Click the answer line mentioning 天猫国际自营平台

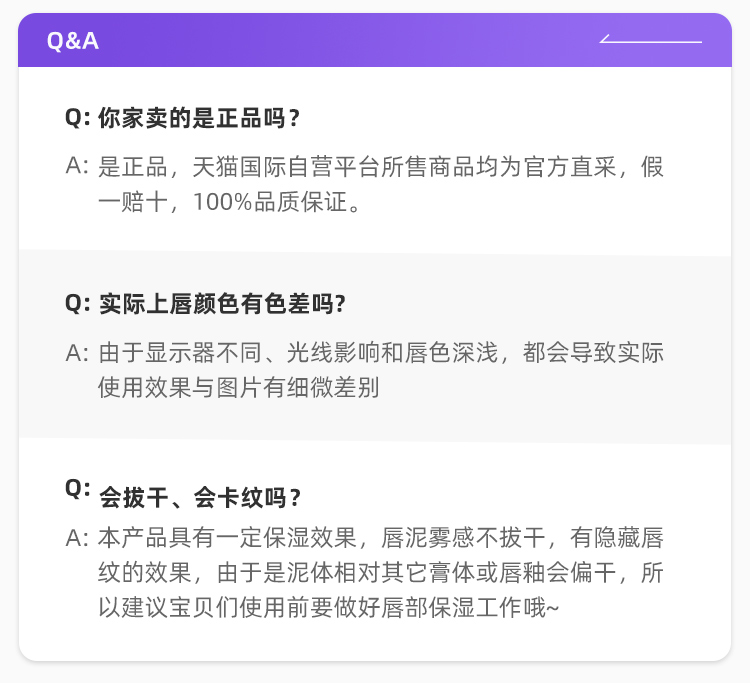tap(381, 167)
